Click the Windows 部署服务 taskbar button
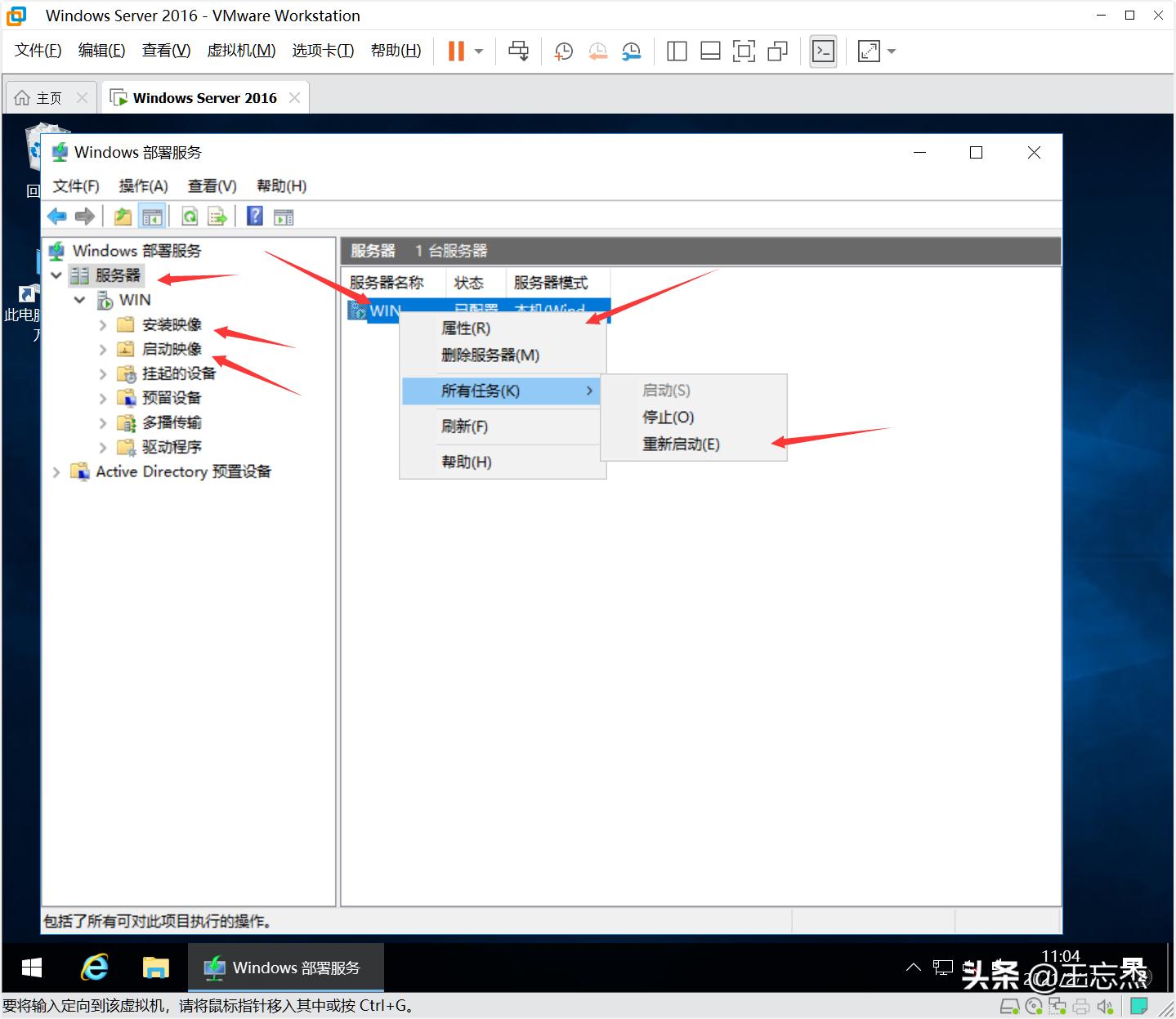The width and height of the screenshot is (1176, 1019). tap(285, 967)
